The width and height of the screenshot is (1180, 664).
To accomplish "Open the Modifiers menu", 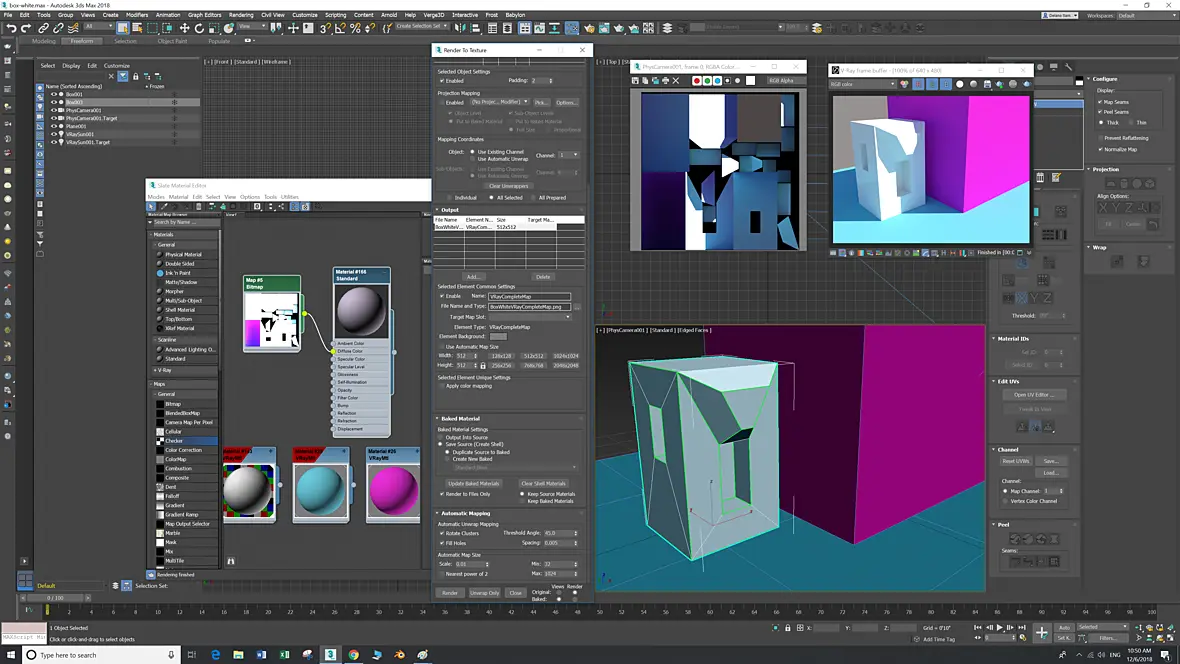I will point(137,15).
